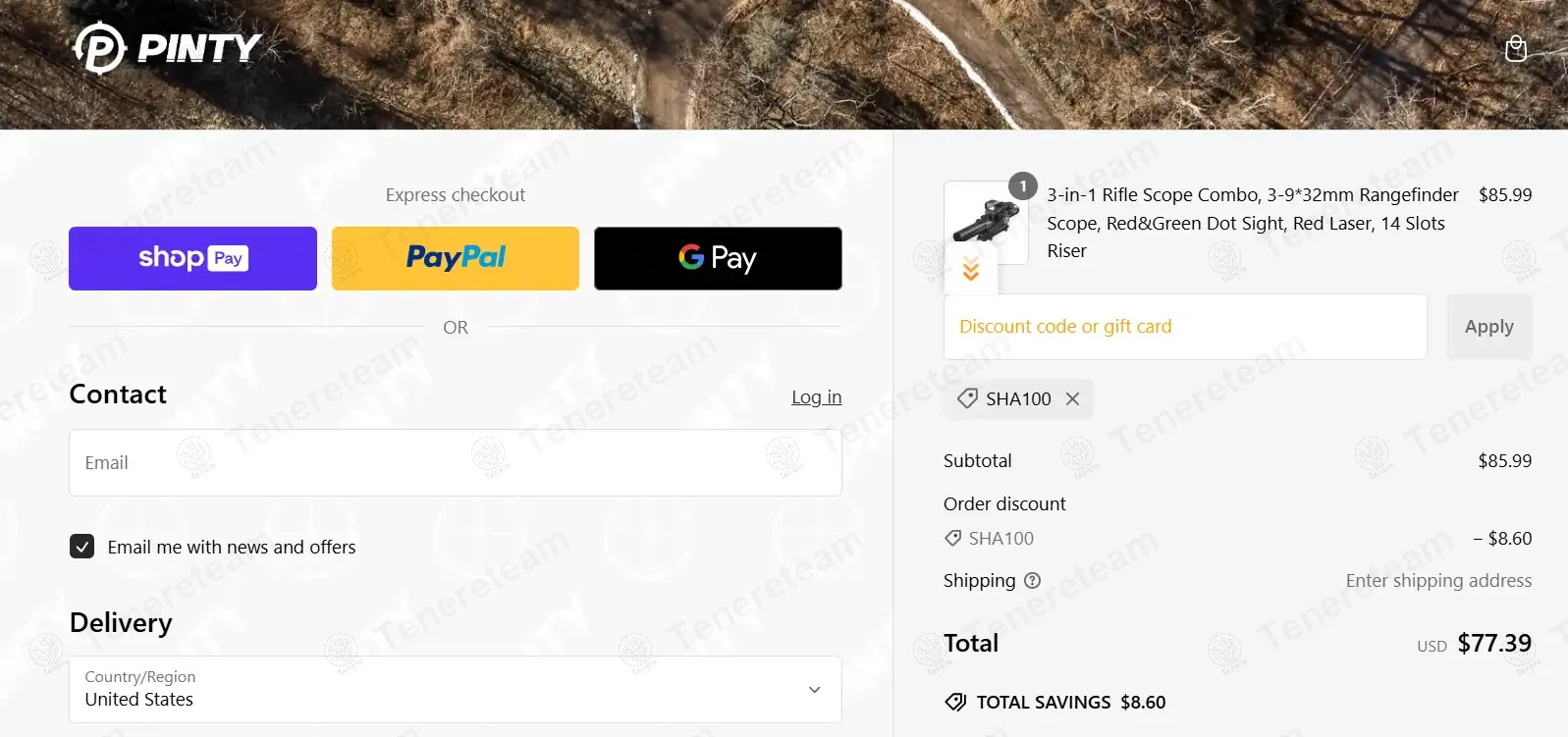Click the Country/Region dropdown chevron arrow
The image size is (1568, 737).
coord(814,689)
